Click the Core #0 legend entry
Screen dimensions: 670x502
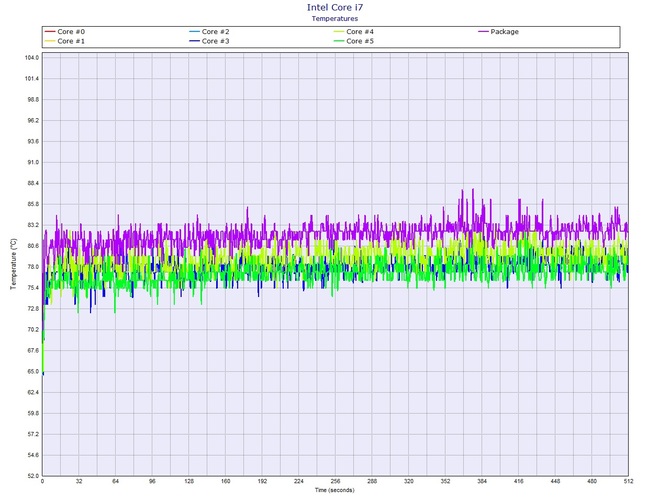pyautogui.click(x=65, y=32)
